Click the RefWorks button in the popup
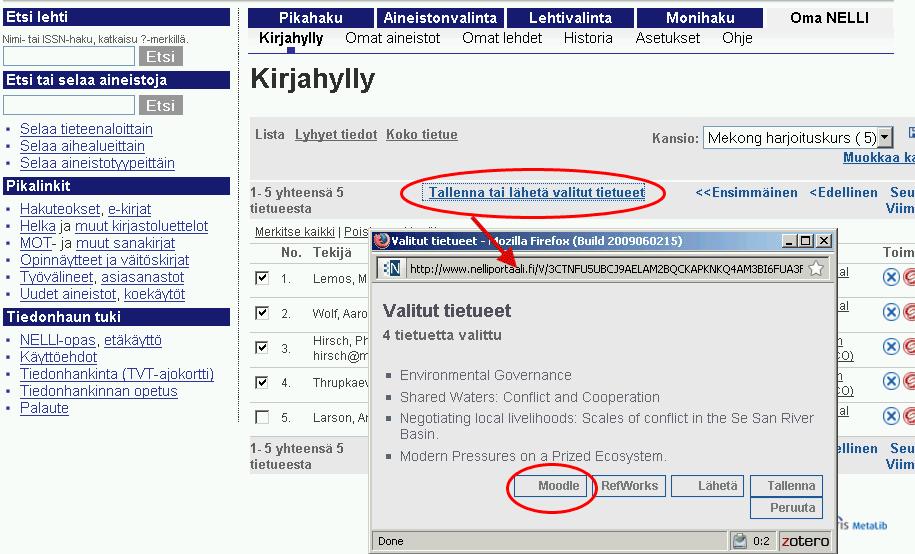The image size is (915, 554). [629, 486]
